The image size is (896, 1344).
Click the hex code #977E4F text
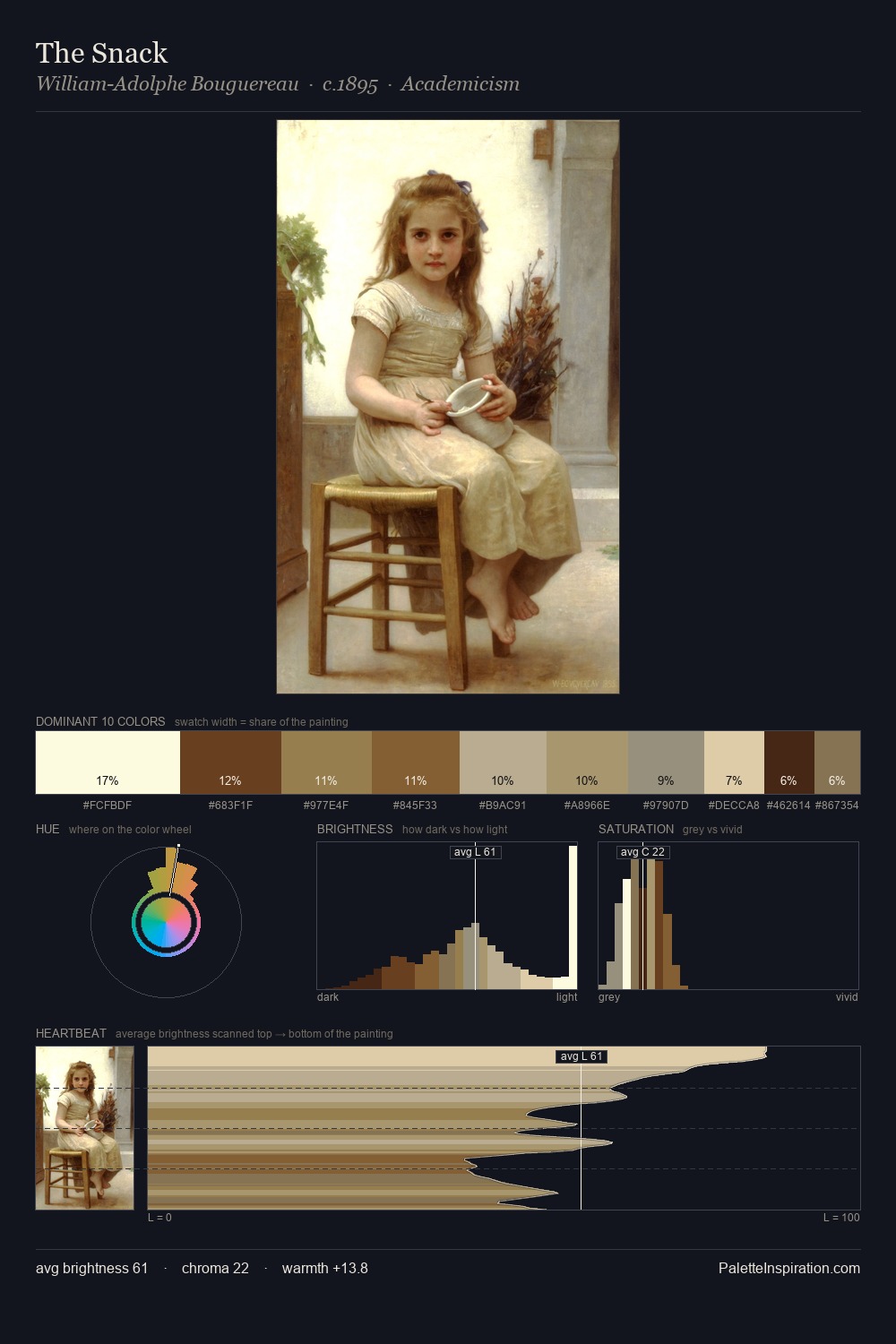(x=326, y=806)
